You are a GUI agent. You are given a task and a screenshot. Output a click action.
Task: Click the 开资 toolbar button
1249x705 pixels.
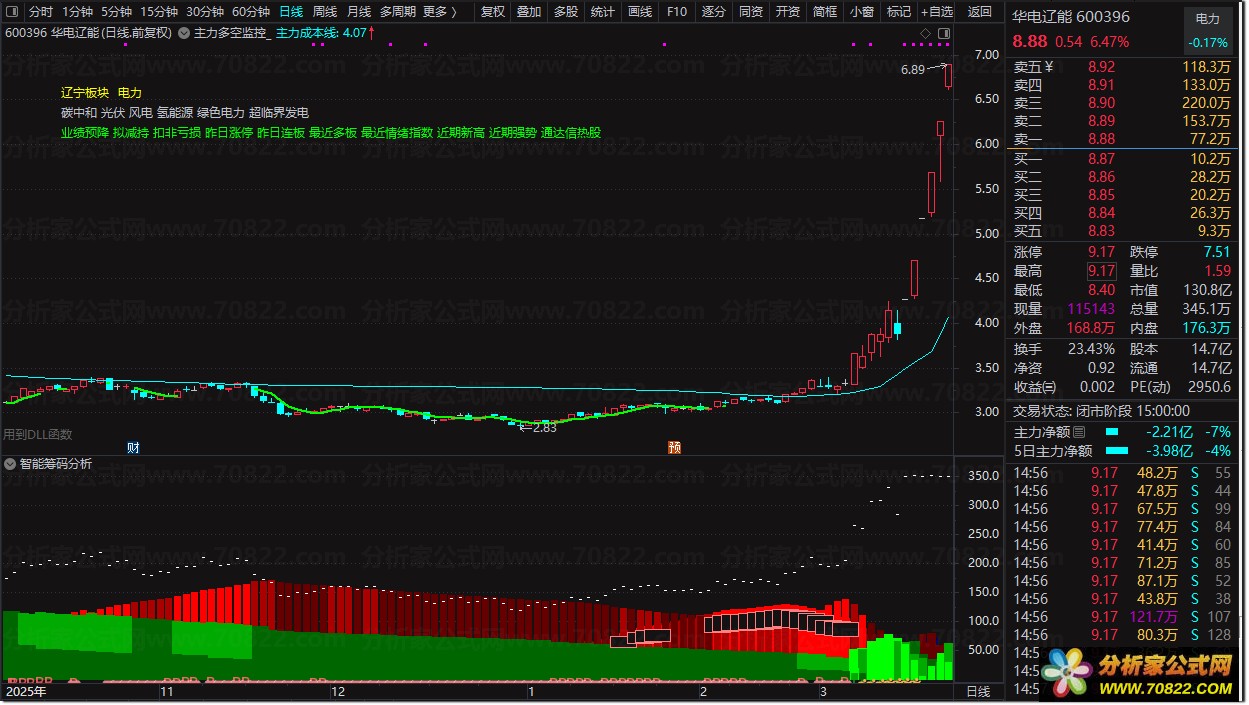pyautogui.click(x=787, y=12)
